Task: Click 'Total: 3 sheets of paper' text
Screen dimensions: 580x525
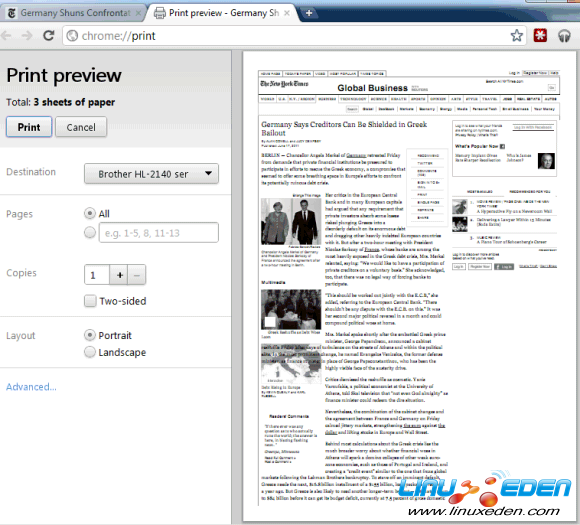Action: [x=60, y=102]
